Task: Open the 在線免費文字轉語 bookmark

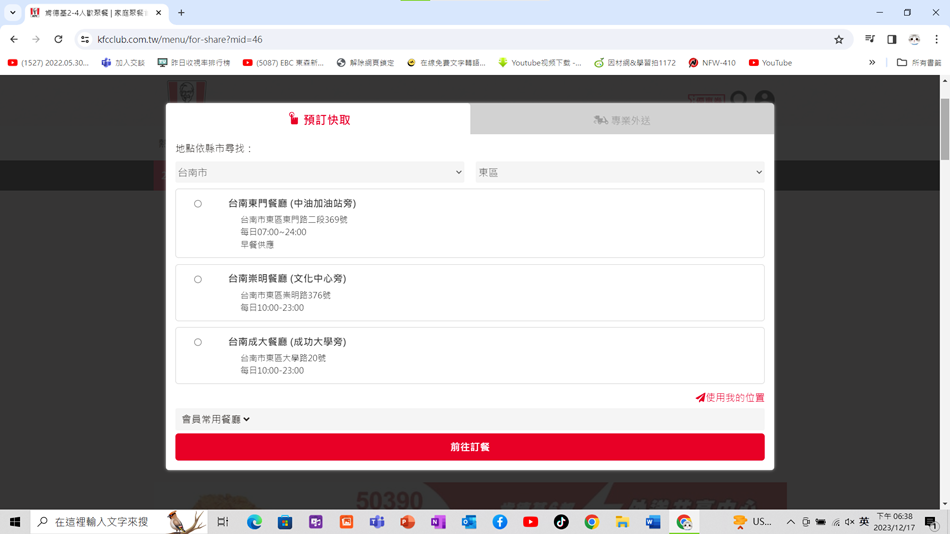Action: click(x=447, y=62)
